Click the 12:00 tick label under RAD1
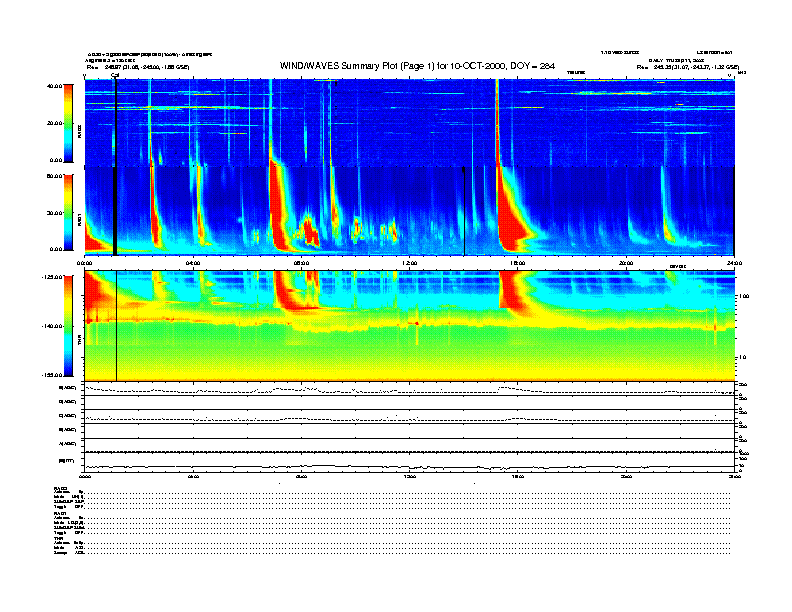The width and height of the screenshot is (792, 612). (x=410, y=263)
